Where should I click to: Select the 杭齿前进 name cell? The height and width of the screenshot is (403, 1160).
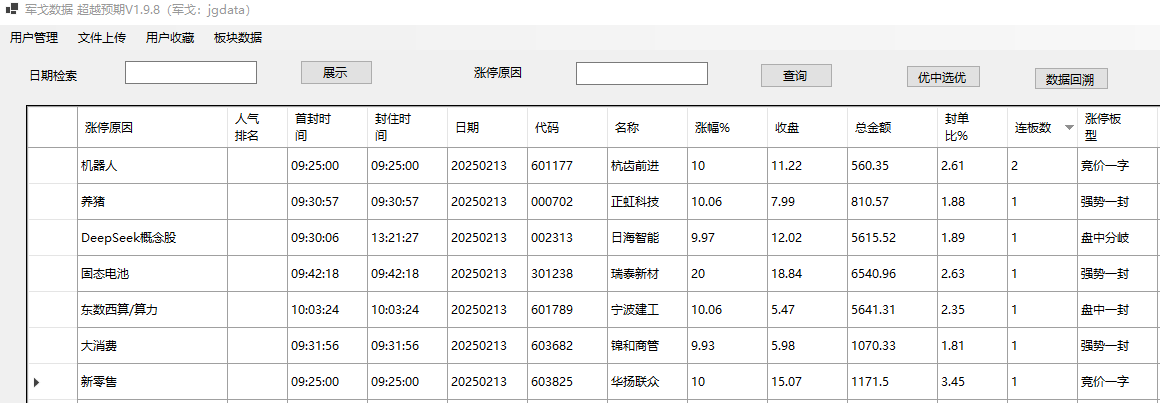pos(647,166)
